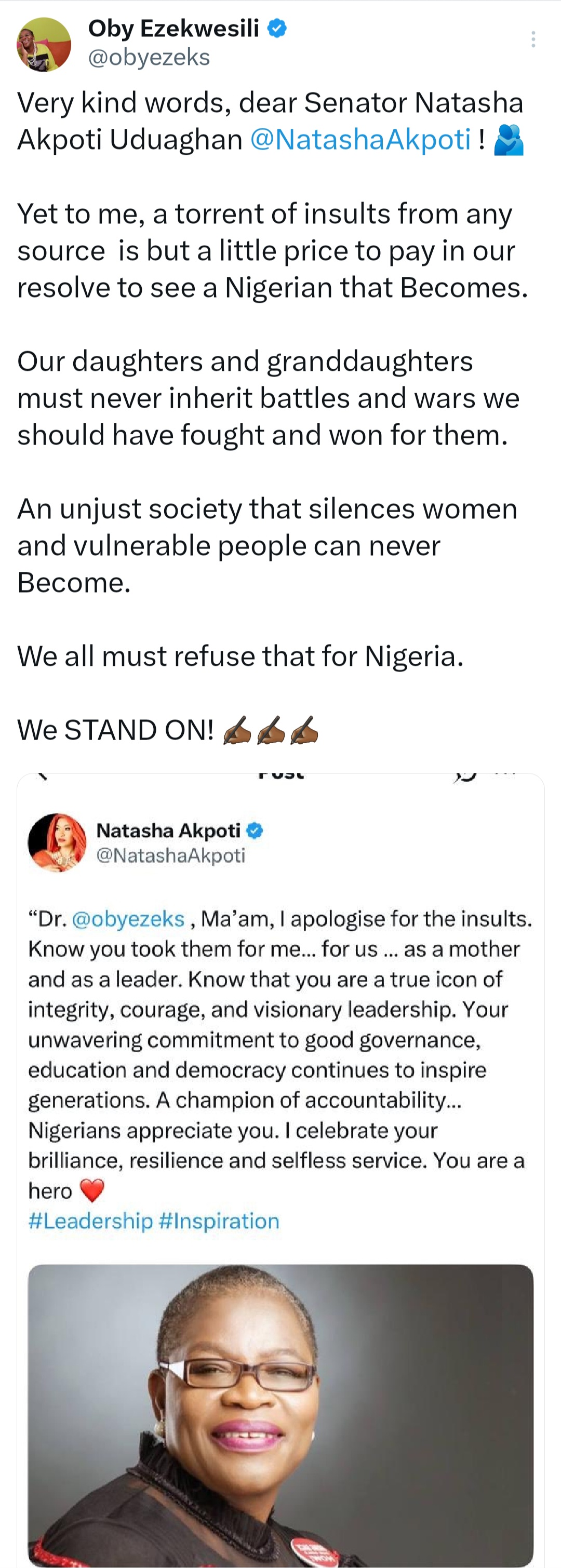Open the #Leadership hashtag
Viewport: 561px width, 1568px height.
[x=90, y=1221]
